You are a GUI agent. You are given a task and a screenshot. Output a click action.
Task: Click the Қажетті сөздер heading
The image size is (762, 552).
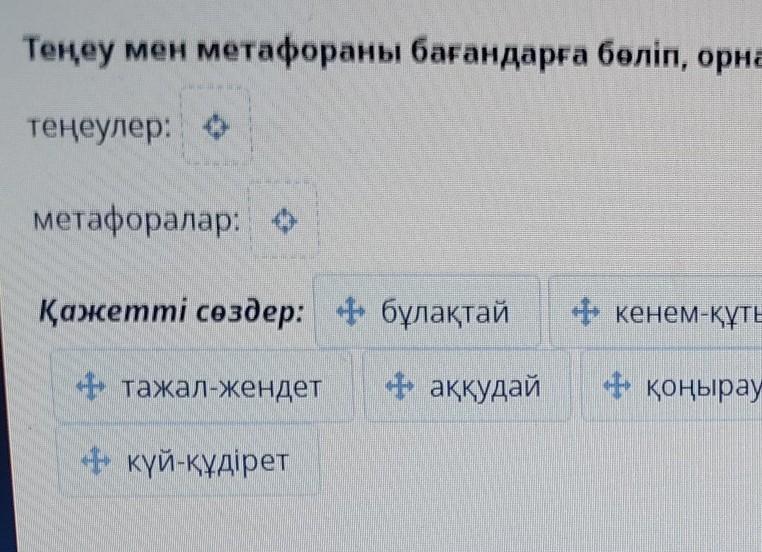point(171,312)
